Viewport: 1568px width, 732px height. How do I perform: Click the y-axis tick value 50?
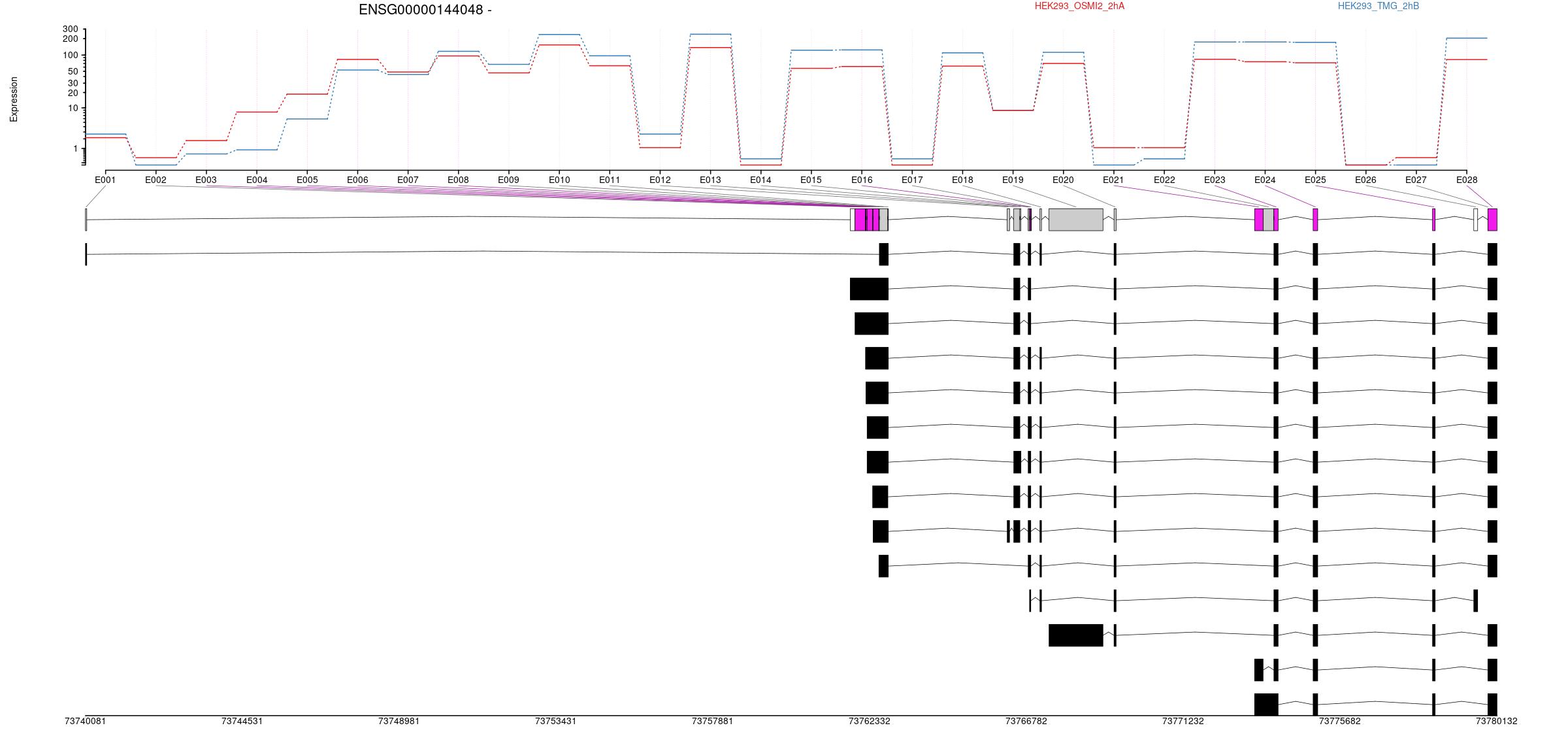(73, 72)
